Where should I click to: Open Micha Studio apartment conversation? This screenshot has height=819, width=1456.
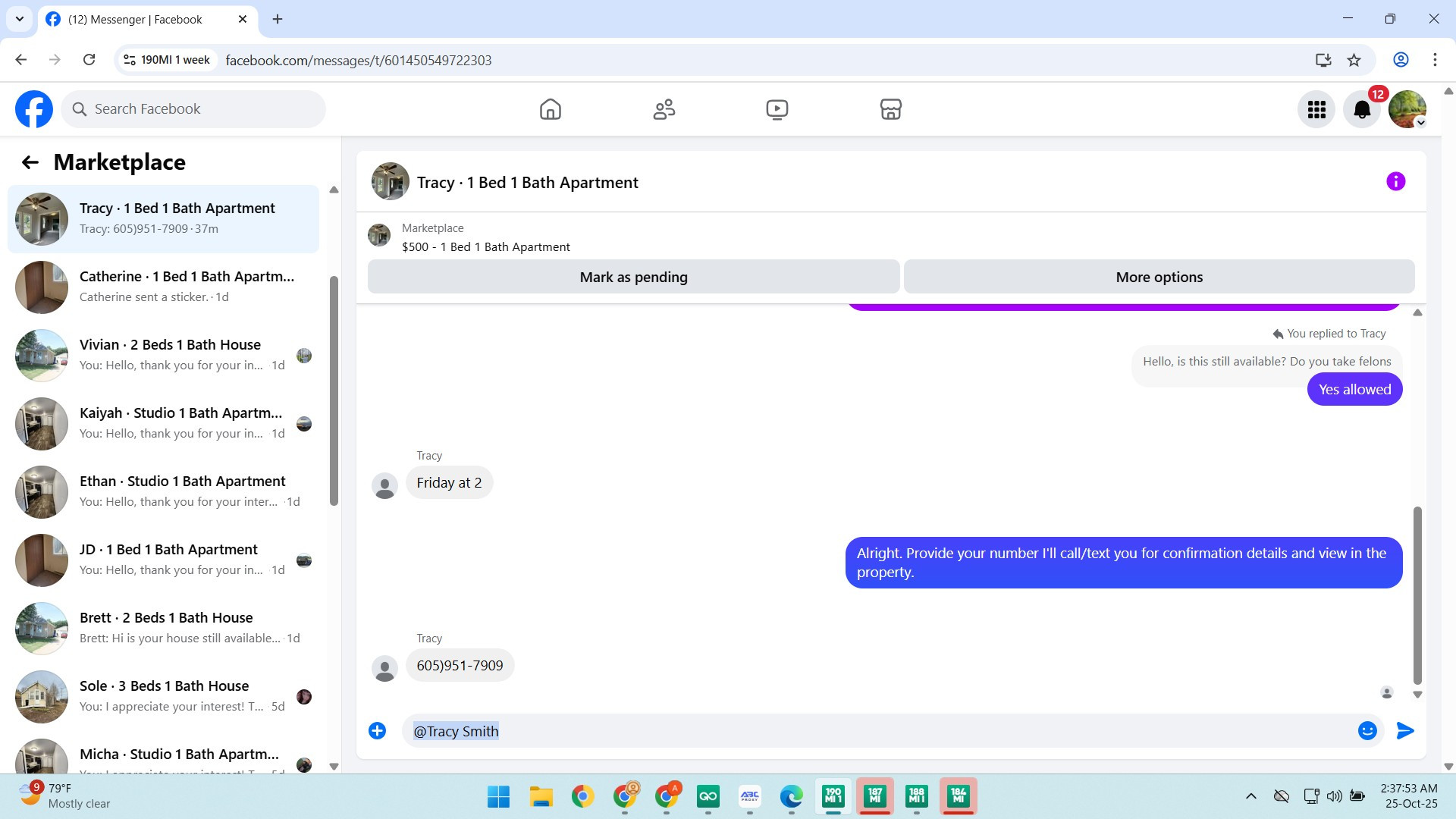(163, 754)
